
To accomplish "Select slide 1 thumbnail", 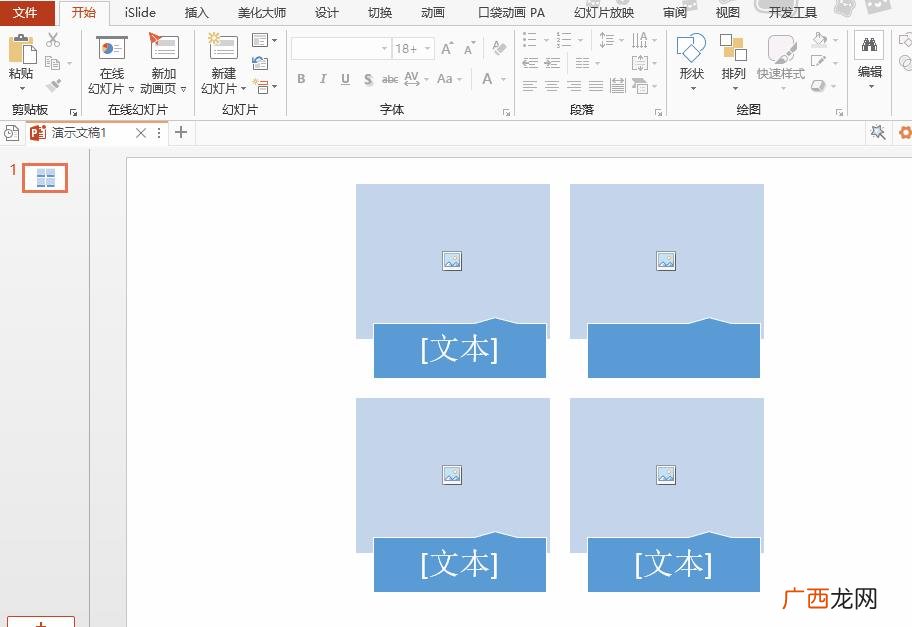I will 45,177.
